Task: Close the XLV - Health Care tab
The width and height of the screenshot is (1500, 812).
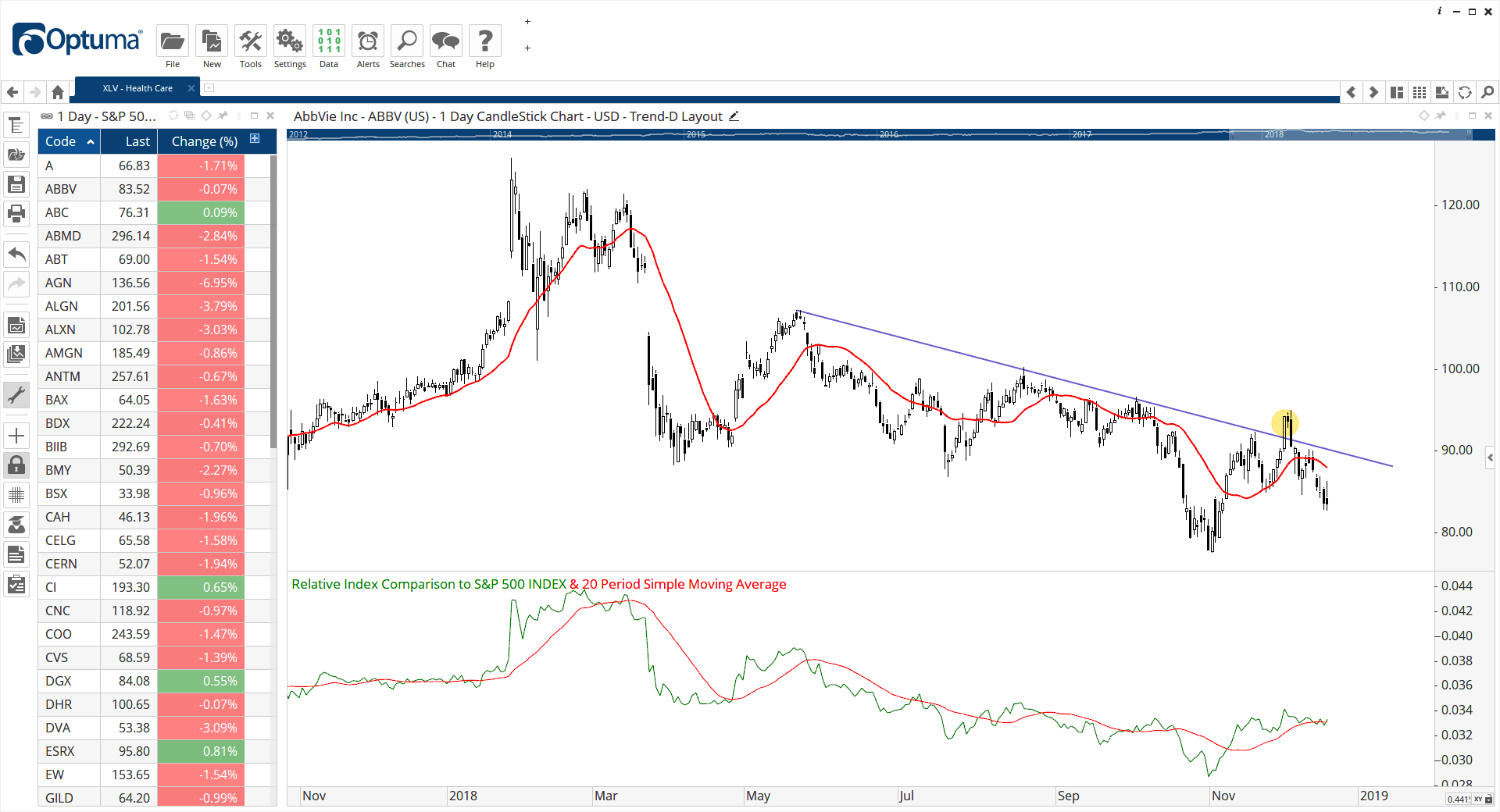Action: (190, 88)
